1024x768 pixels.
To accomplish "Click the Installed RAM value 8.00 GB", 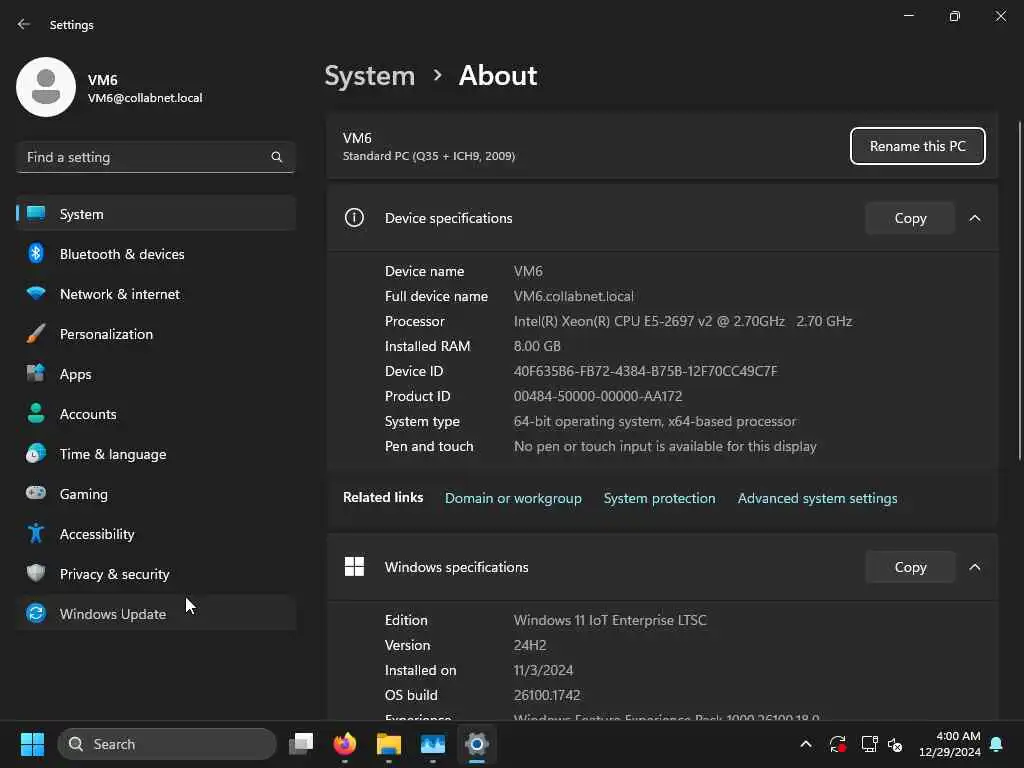I will [537, 346].
